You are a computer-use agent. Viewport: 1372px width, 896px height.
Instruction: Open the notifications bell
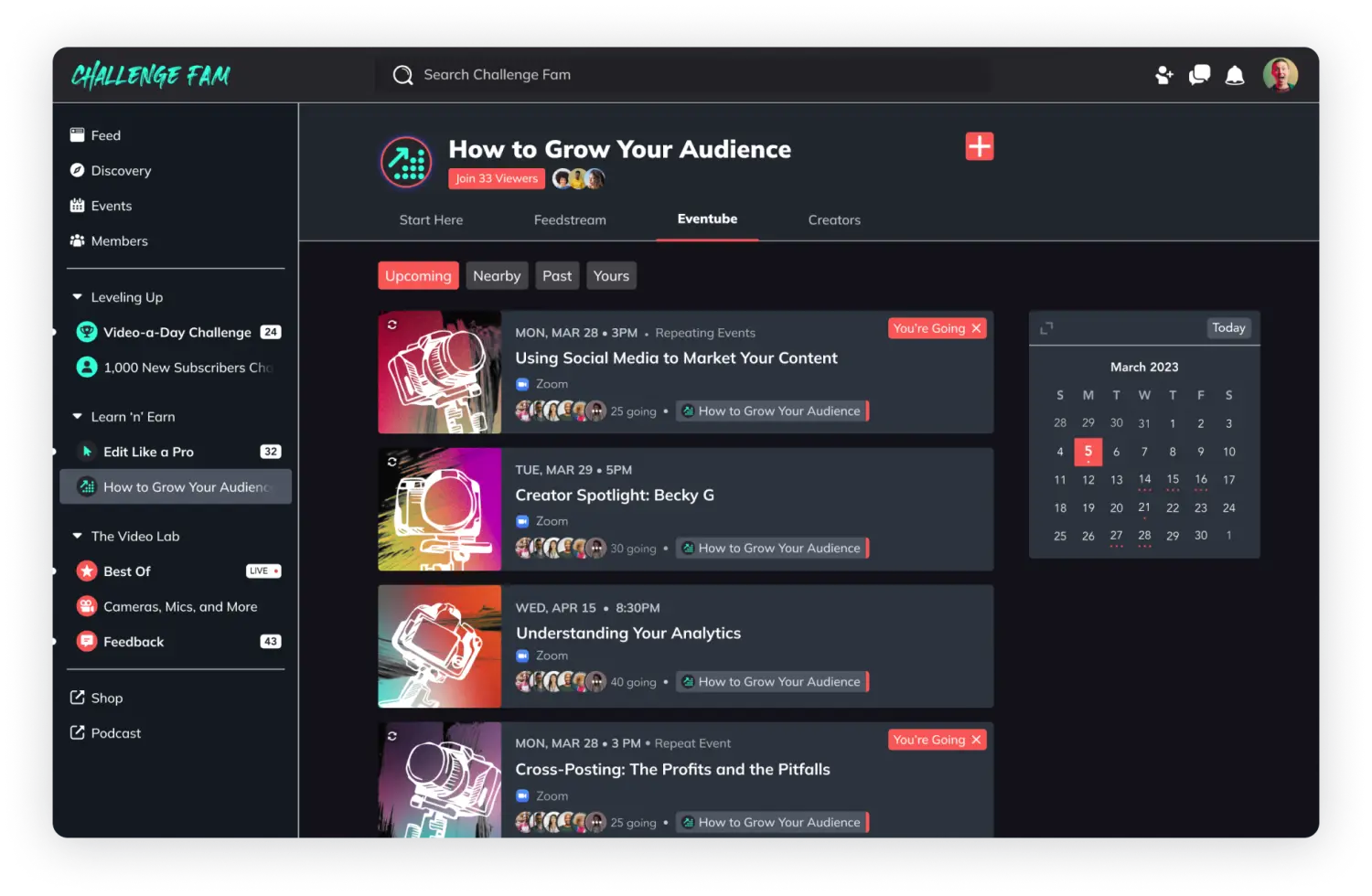tap(1235, 75)
